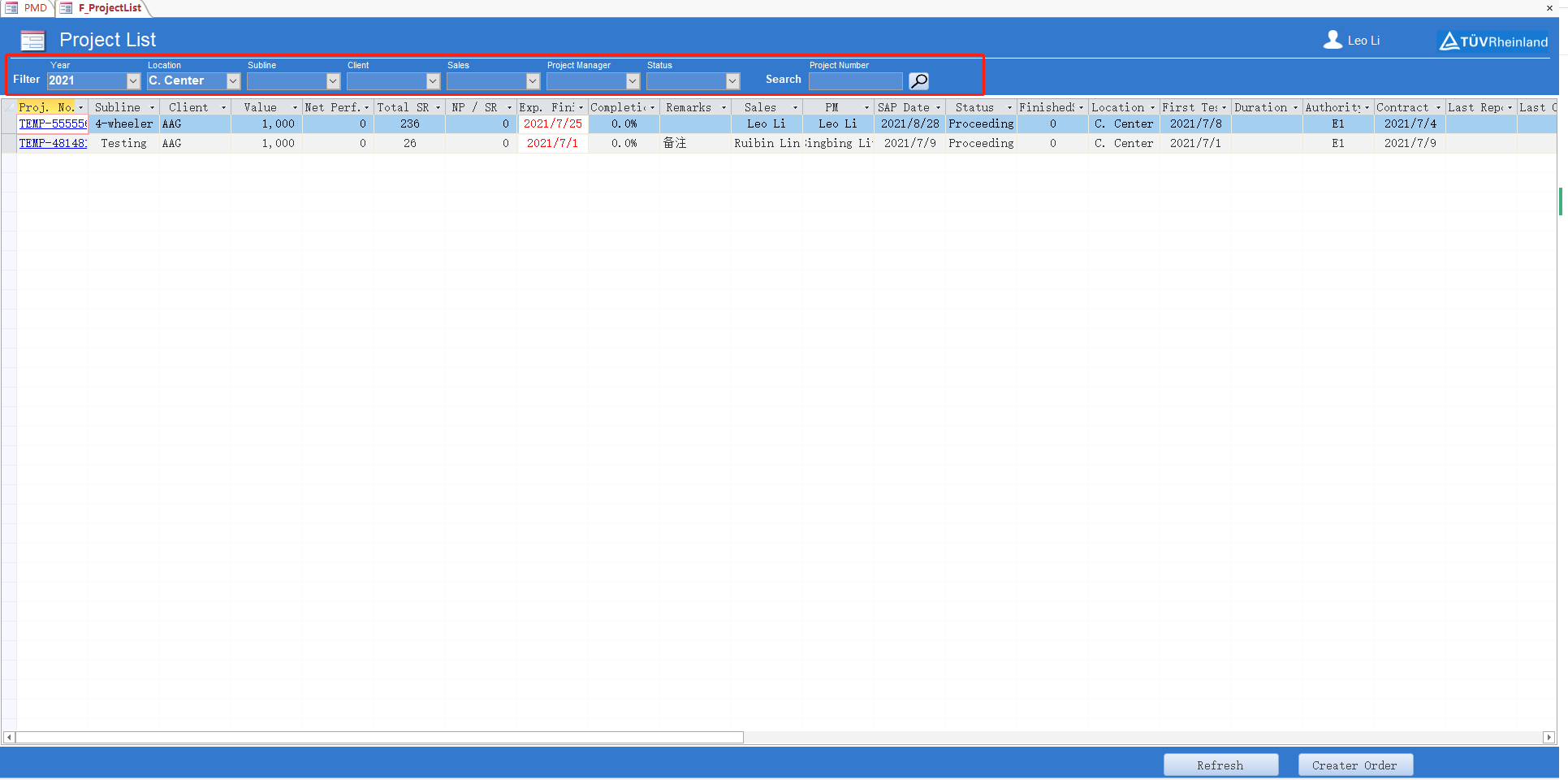Click First Test date 2021/7/8
Viewport: 1568px width, 780px height.
[x=1195, y=123]
